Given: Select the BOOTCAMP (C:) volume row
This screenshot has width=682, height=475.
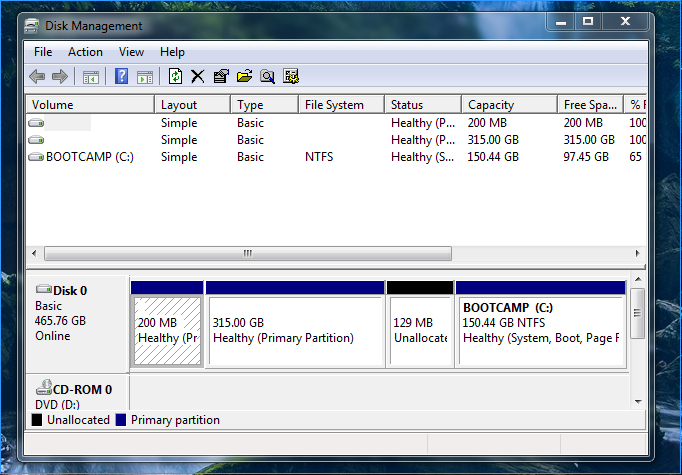Looking at the screenshot, I should pos(336,157).
